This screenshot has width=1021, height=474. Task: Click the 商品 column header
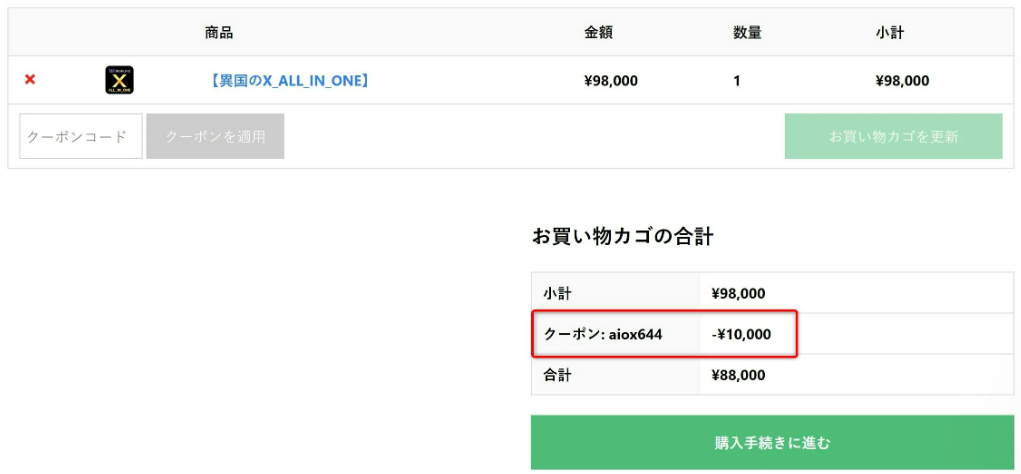coord(219,33)
